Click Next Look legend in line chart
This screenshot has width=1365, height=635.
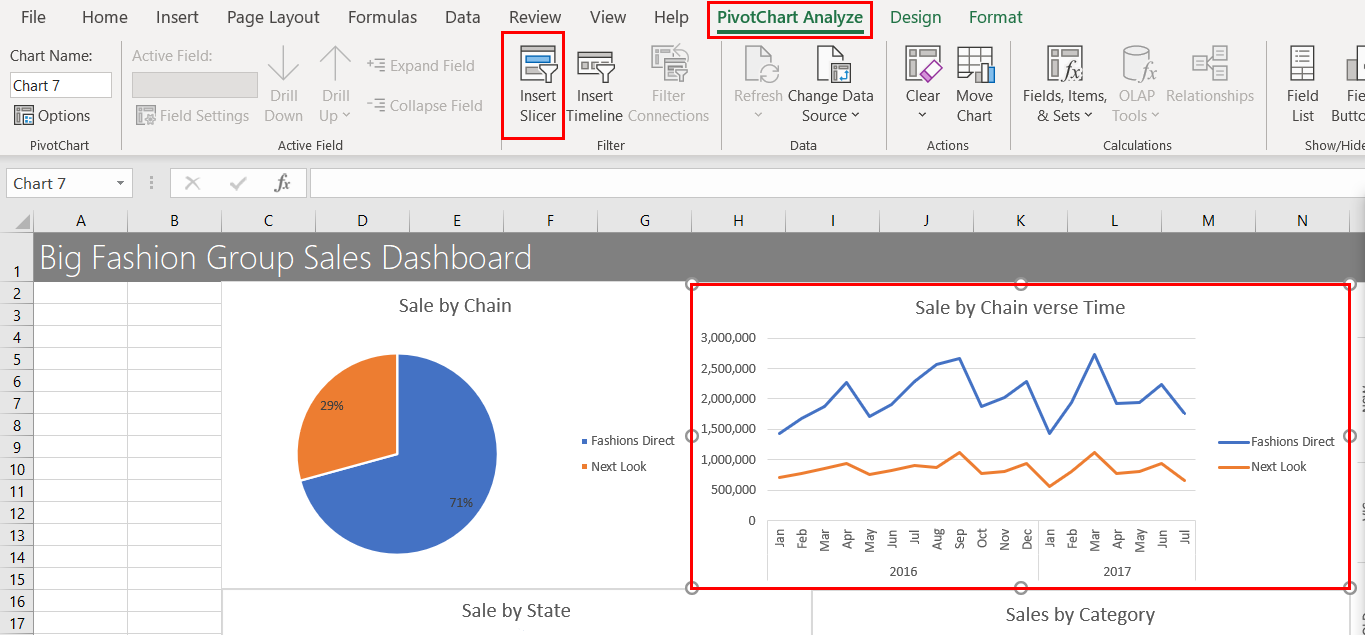(x=1262, y=467)
